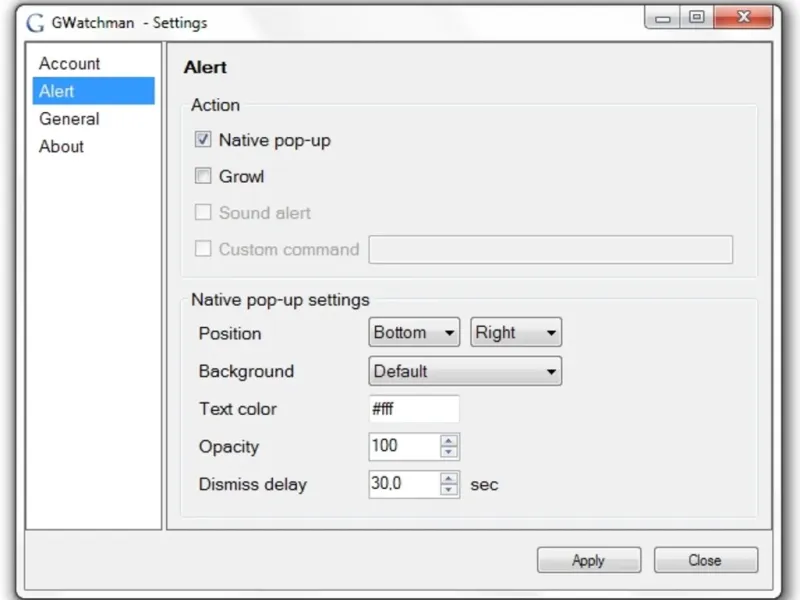Viewport: 800px width, 600px height.
Task: Switch to the Account settings section
Action: [70, 64]
